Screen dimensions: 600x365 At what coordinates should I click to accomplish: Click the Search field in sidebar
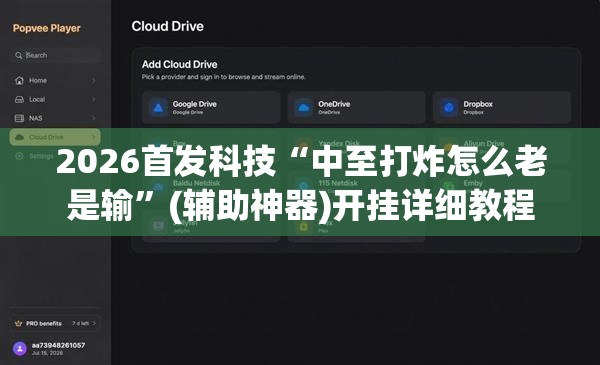coord(55,55)
